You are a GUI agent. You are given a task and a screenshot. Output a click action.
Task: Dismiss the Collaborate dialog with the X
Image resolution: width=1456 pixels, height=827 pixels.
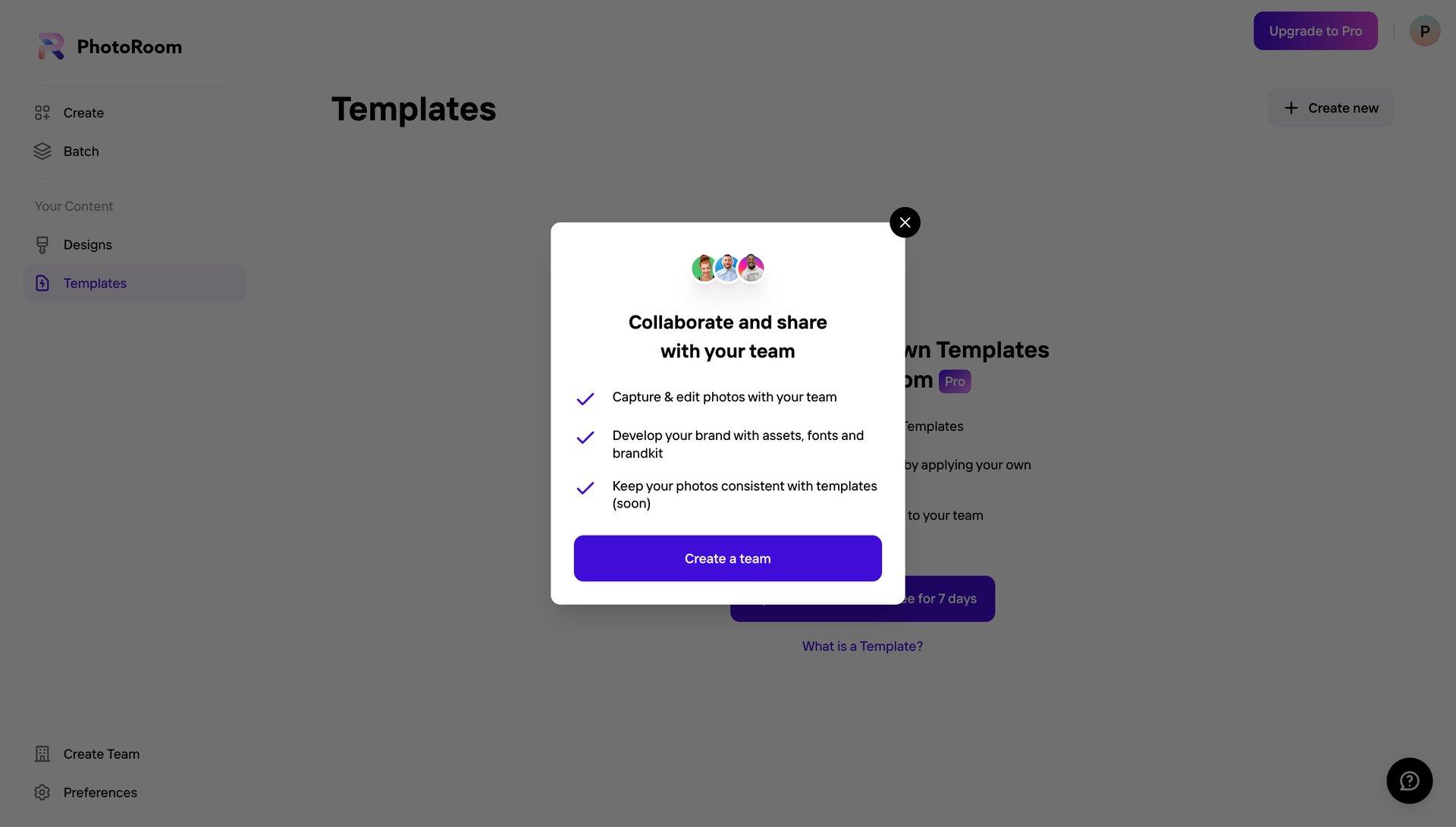(904, 222)
